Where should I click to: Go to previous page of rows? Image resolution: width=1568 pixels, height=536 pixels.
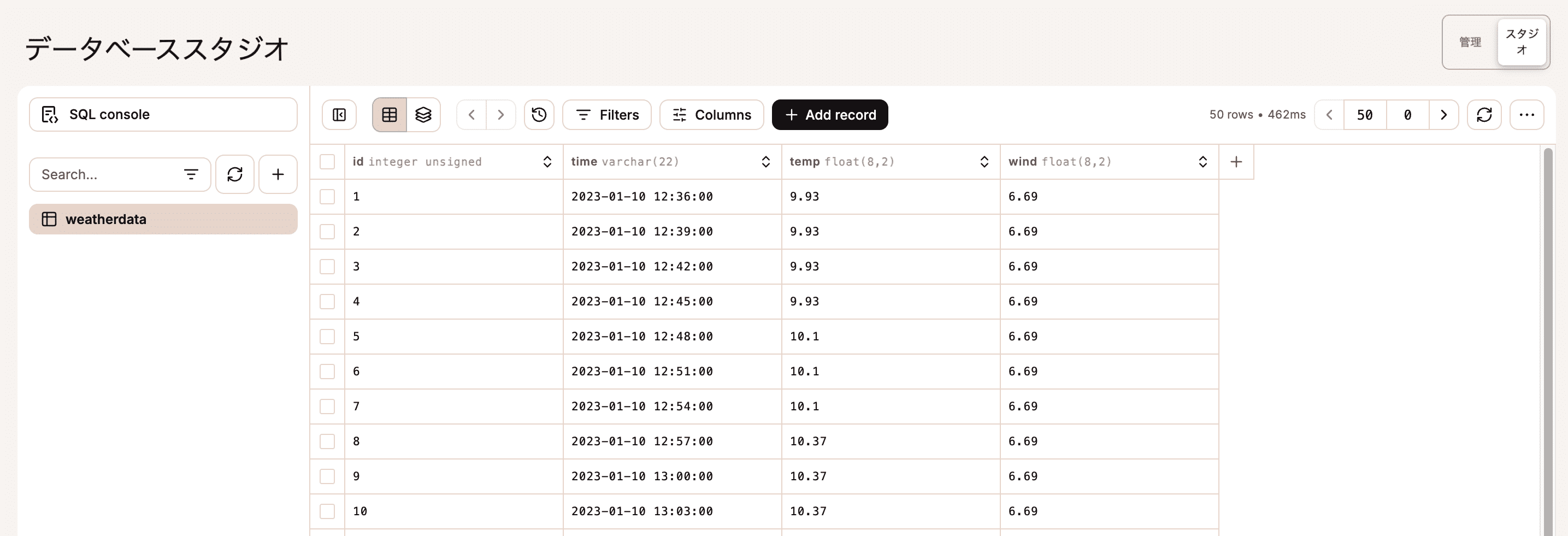pyautogui.click(x=1329, y=115)
